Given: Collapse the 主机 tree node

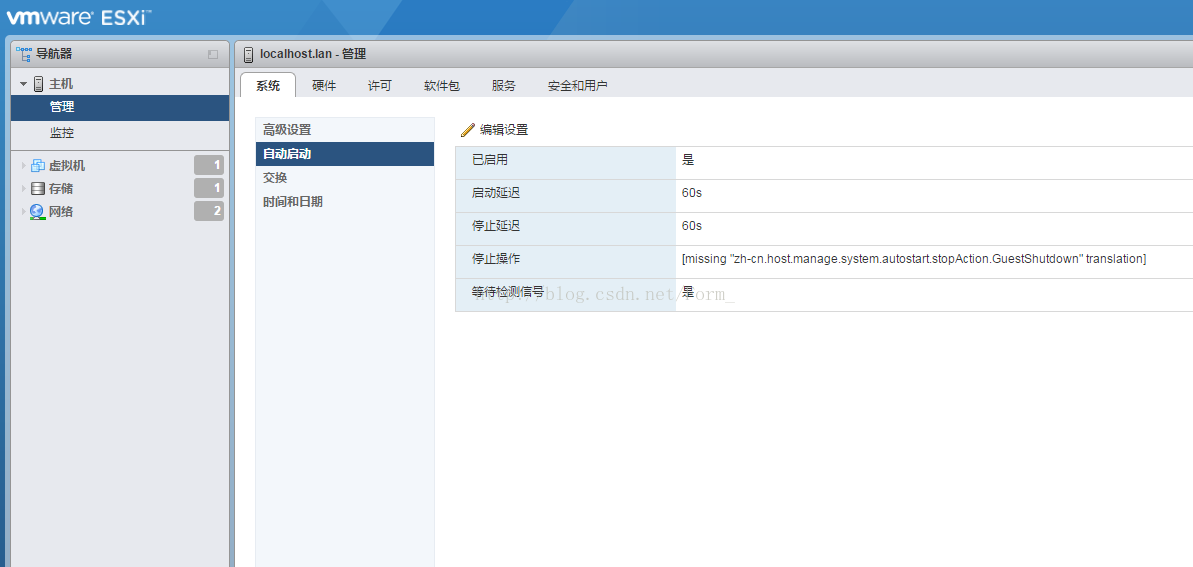Looking at the screenshot, I should 23,84.
